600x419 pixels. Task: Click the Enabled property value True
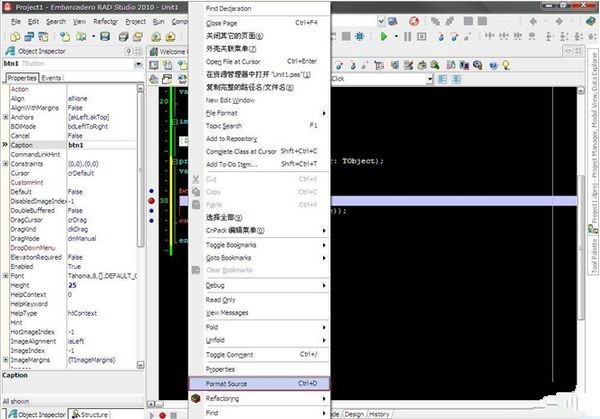click(x=101, y=267)
